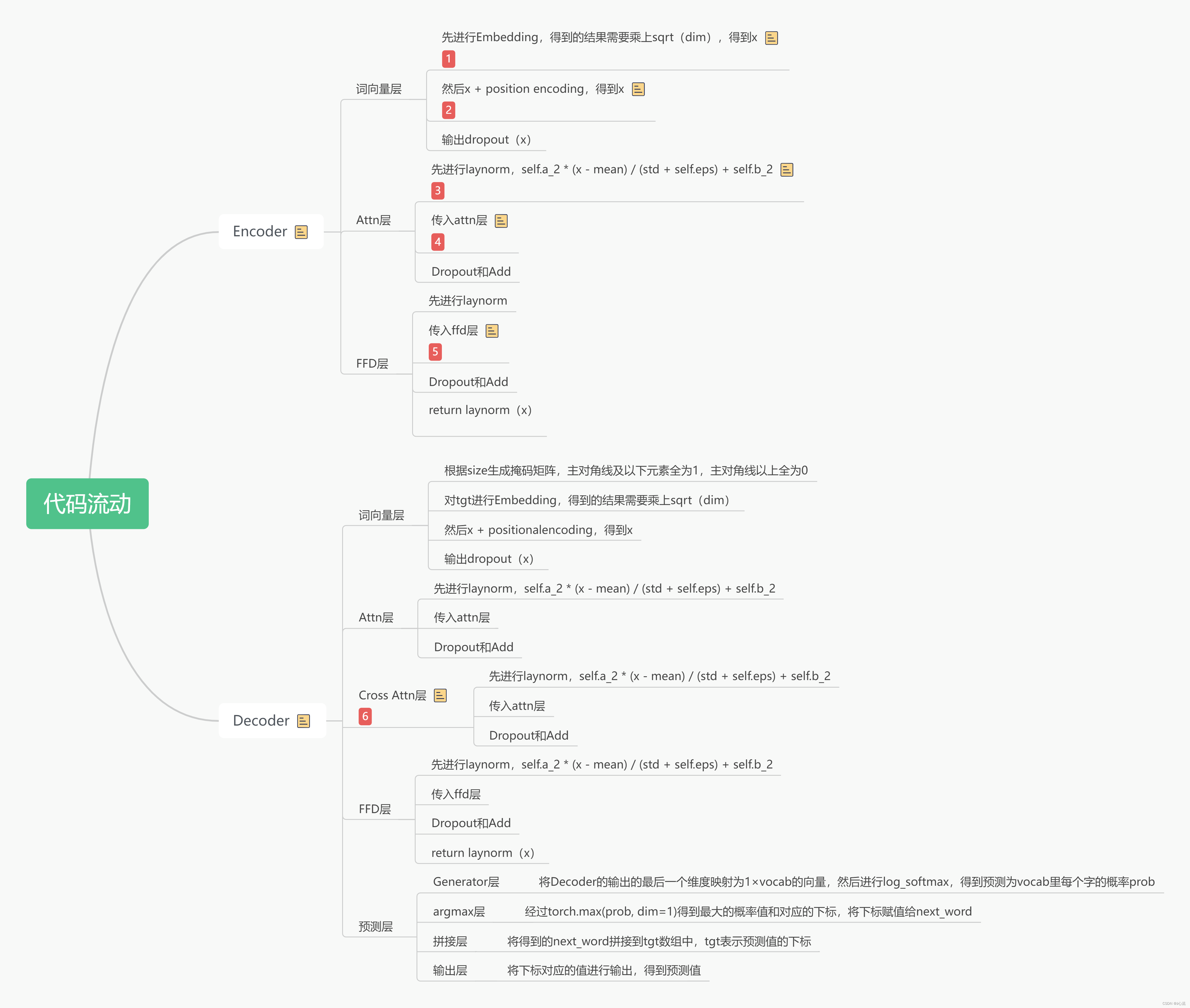Click decoder Attn层's 传入attn层 node
The height and width of the screenshot is (1008, 1190).
coord(462,618)
